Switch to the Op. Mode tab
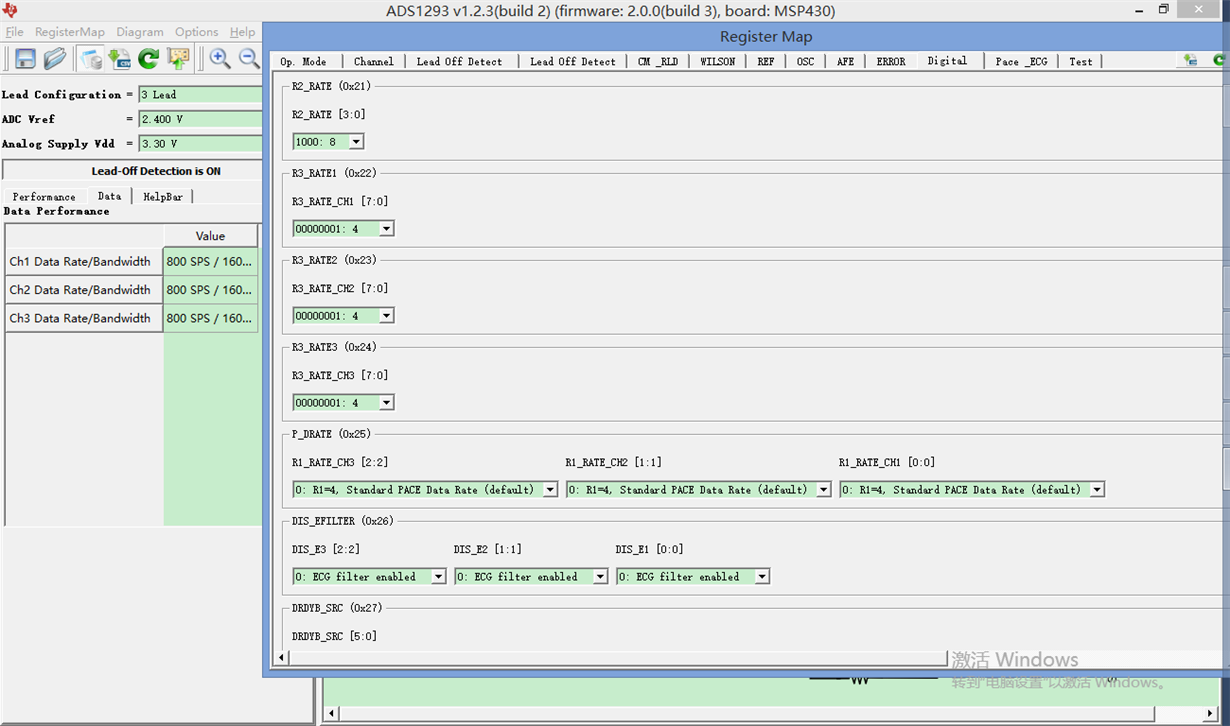 click(304, 61)
